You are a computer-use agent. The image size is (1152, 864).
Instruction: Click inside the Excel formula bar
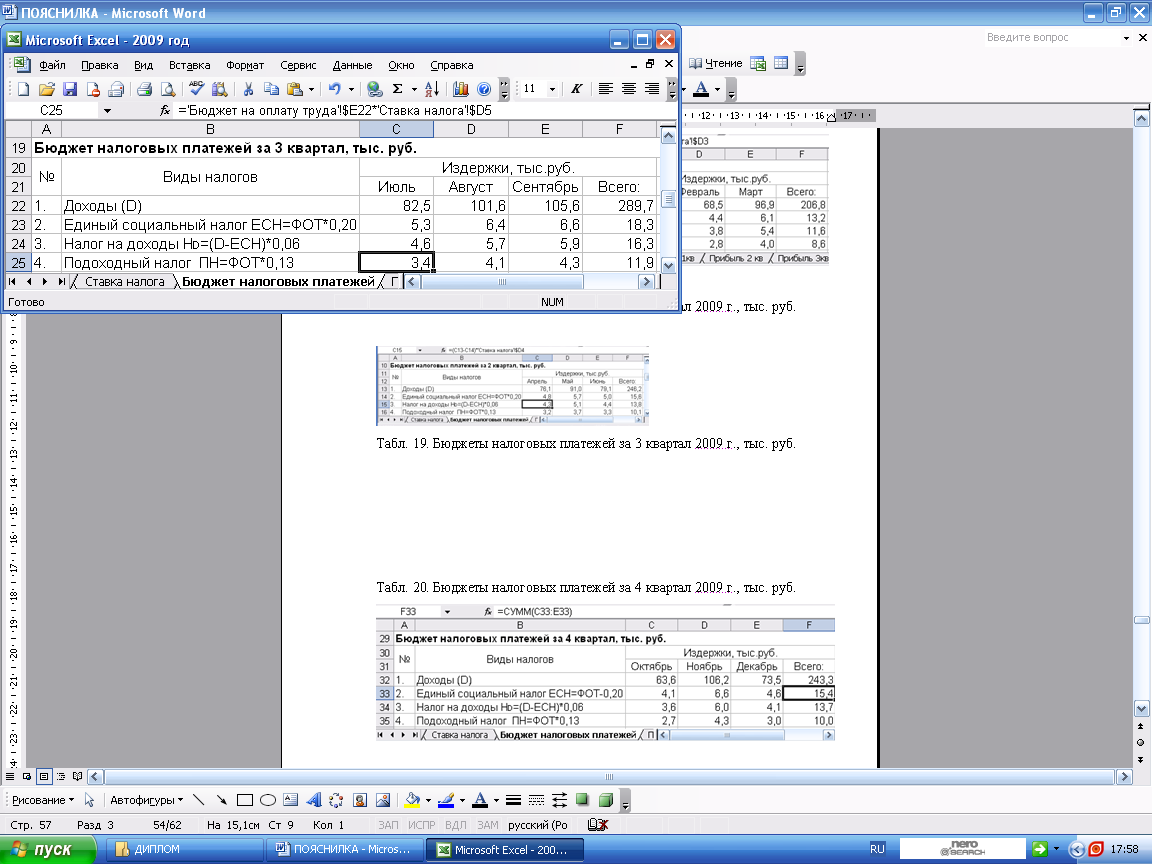point(400,111)
